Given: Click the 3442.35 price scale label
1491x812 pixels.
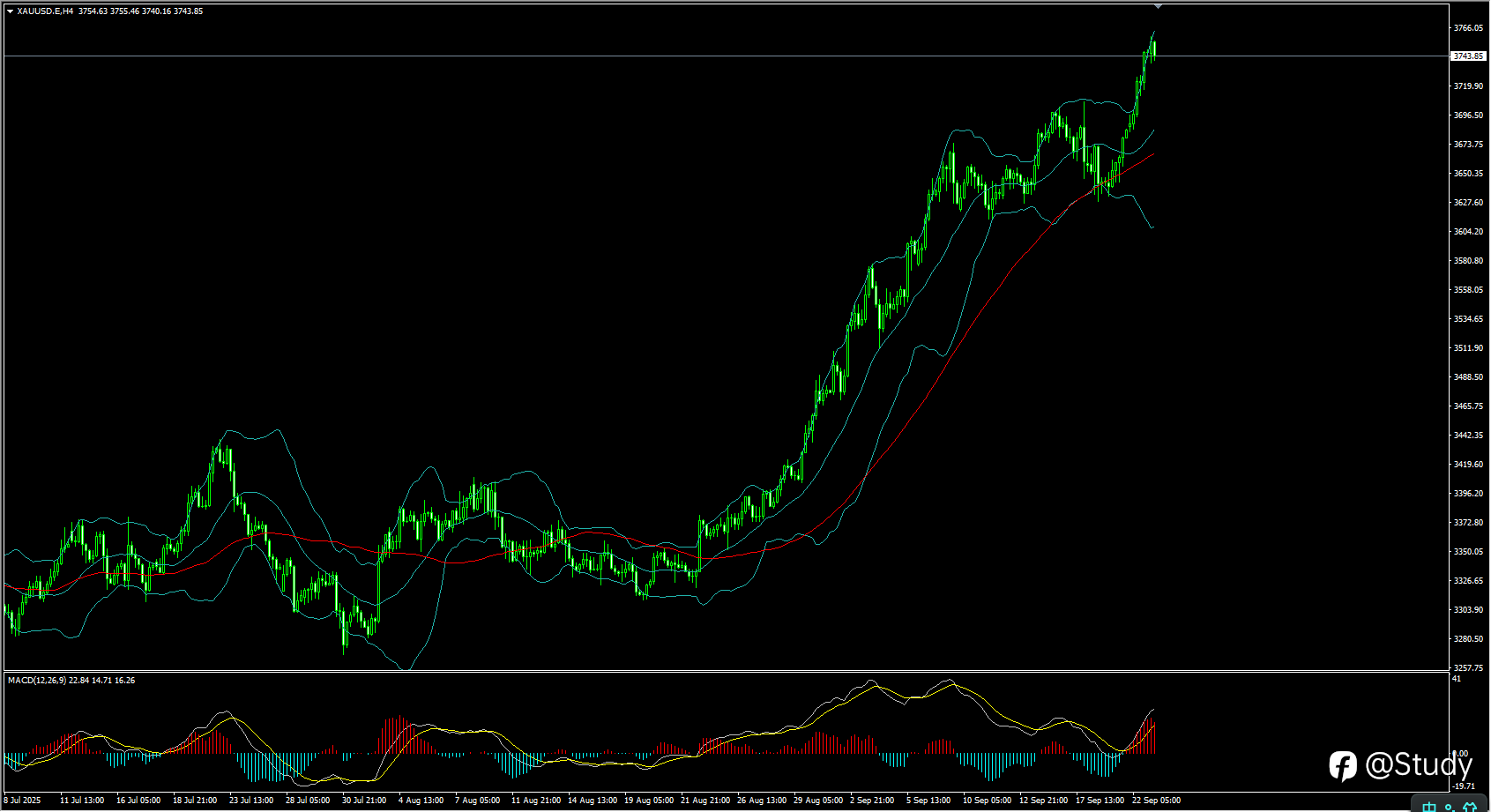Looking at the screenshot, I should pyautogui.click(x=1468, y=436).
